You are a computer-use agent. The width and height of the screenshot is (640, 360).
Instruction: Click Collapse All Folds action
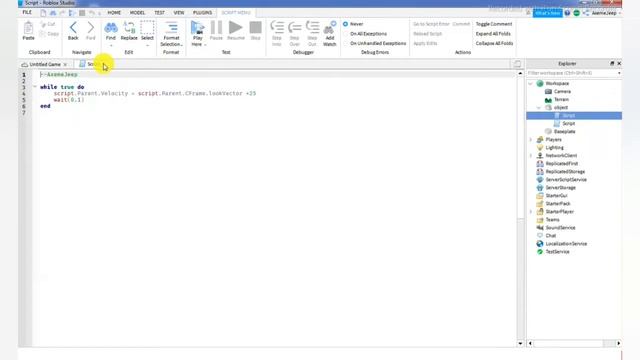[x=494, y=43]
